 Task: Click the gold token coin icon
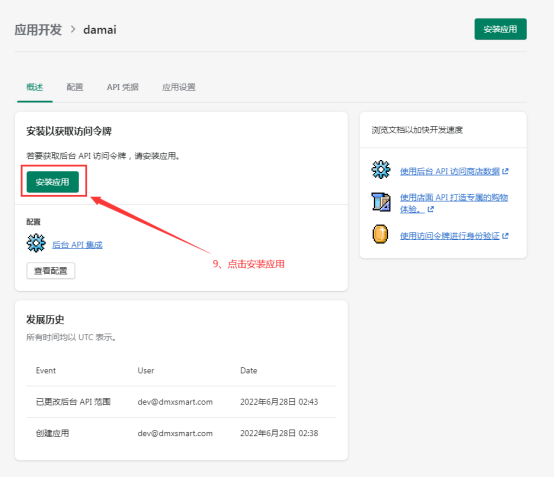tap(380, 234)
